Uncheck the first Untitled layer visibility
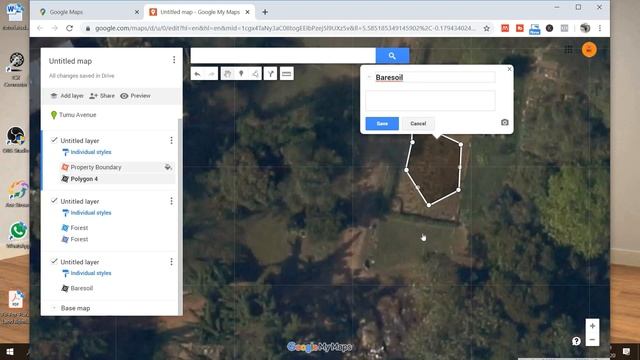 54,140
